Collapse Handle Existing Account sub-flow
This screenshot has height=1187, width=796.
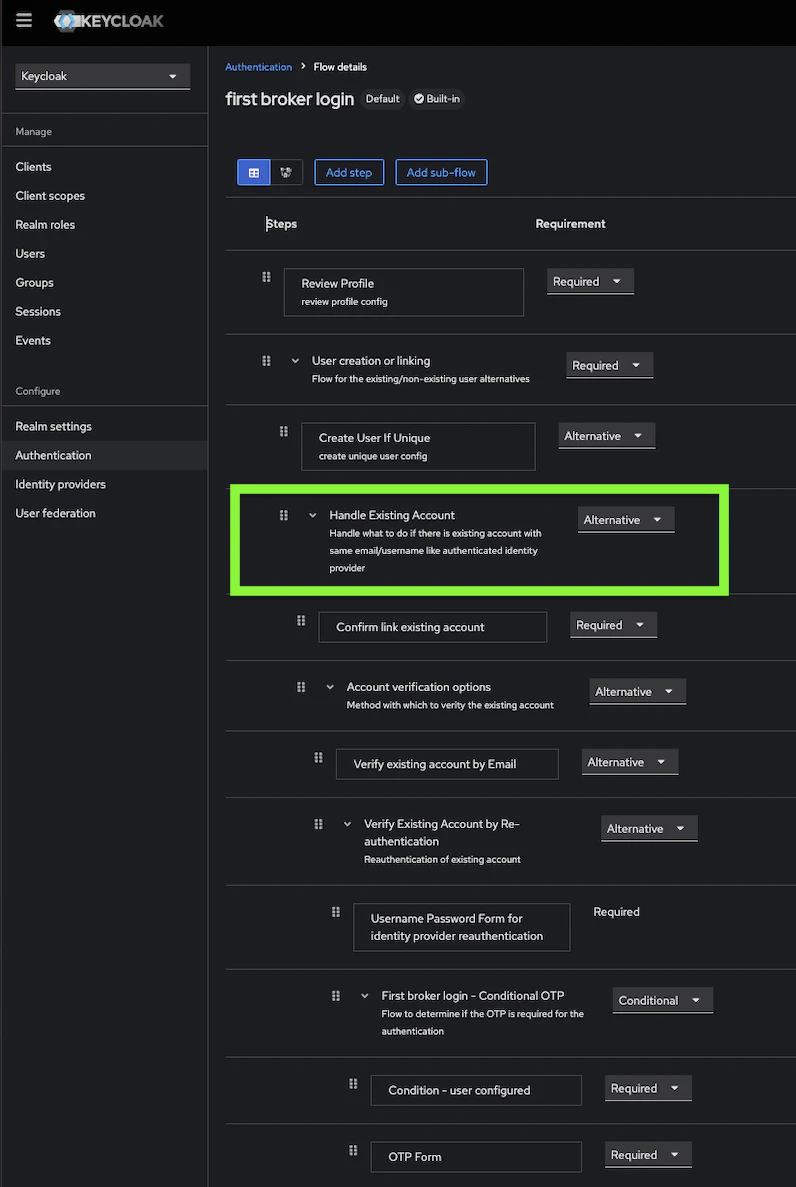(313, 516)
